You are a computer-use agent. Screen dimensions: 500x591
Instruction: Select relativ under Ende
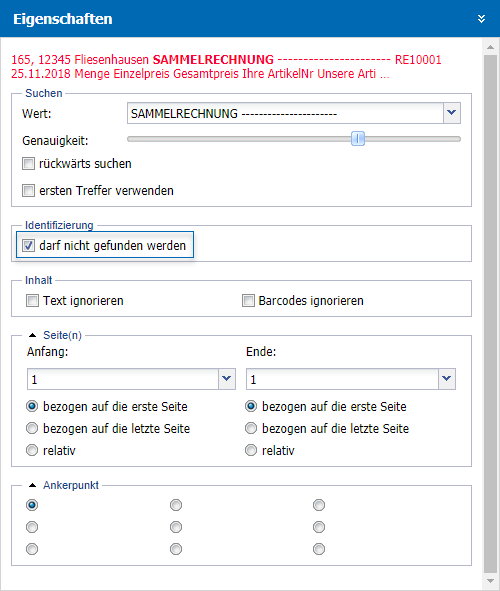[x=251, y=450]
